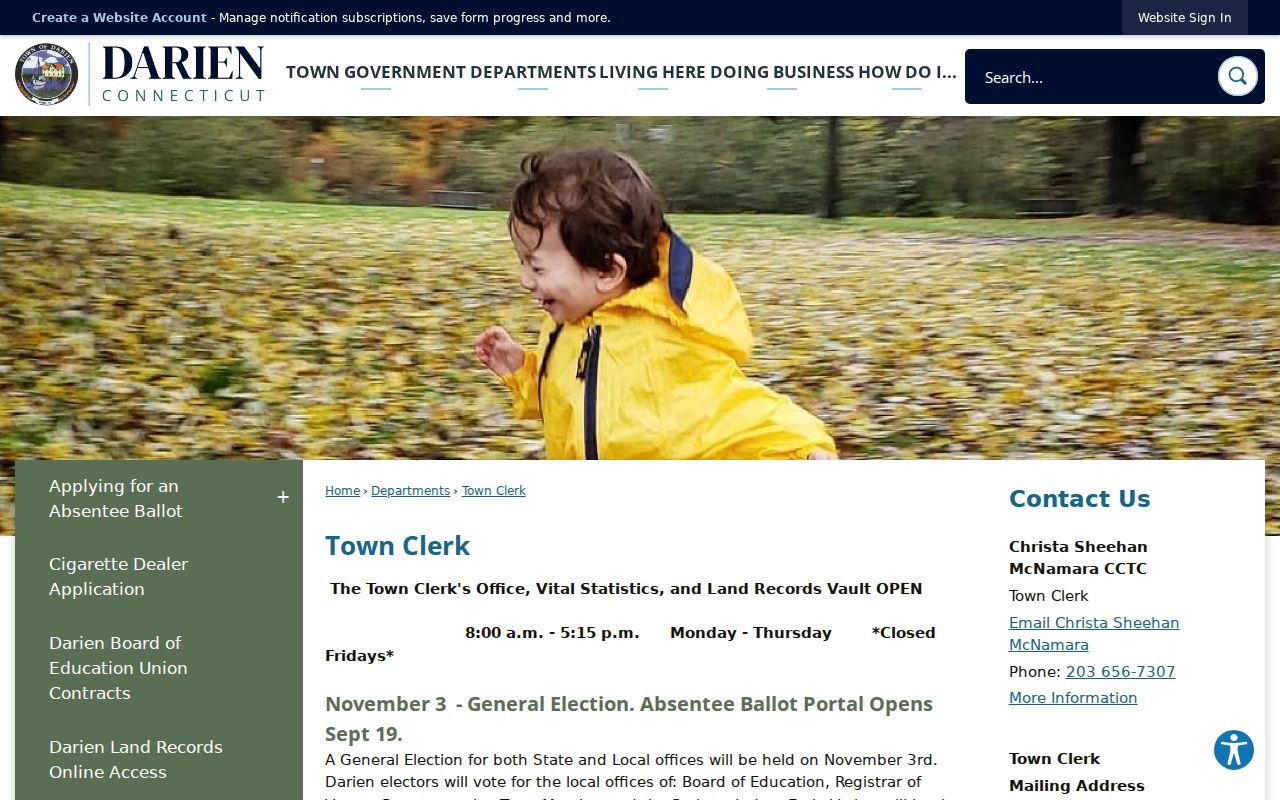Click the child in yellow raincoat banner image
The height and width of the screenshot is (800, 1280).
[x=640, y=288]
